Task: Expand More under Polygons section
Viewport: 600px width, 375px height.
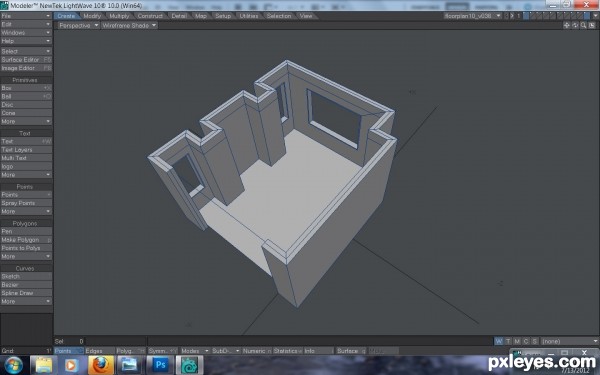Action: (26, 256)
